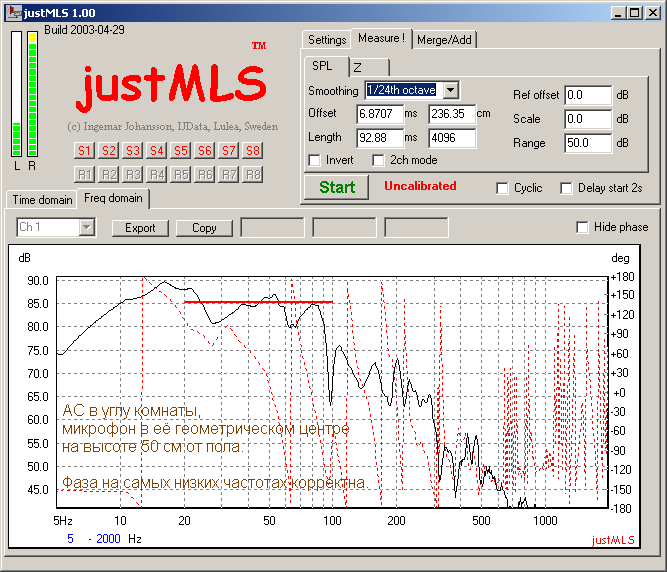Tick the Delay start 2s checkbox
This screenshot has width=667, height=572.
coord(567,188)
